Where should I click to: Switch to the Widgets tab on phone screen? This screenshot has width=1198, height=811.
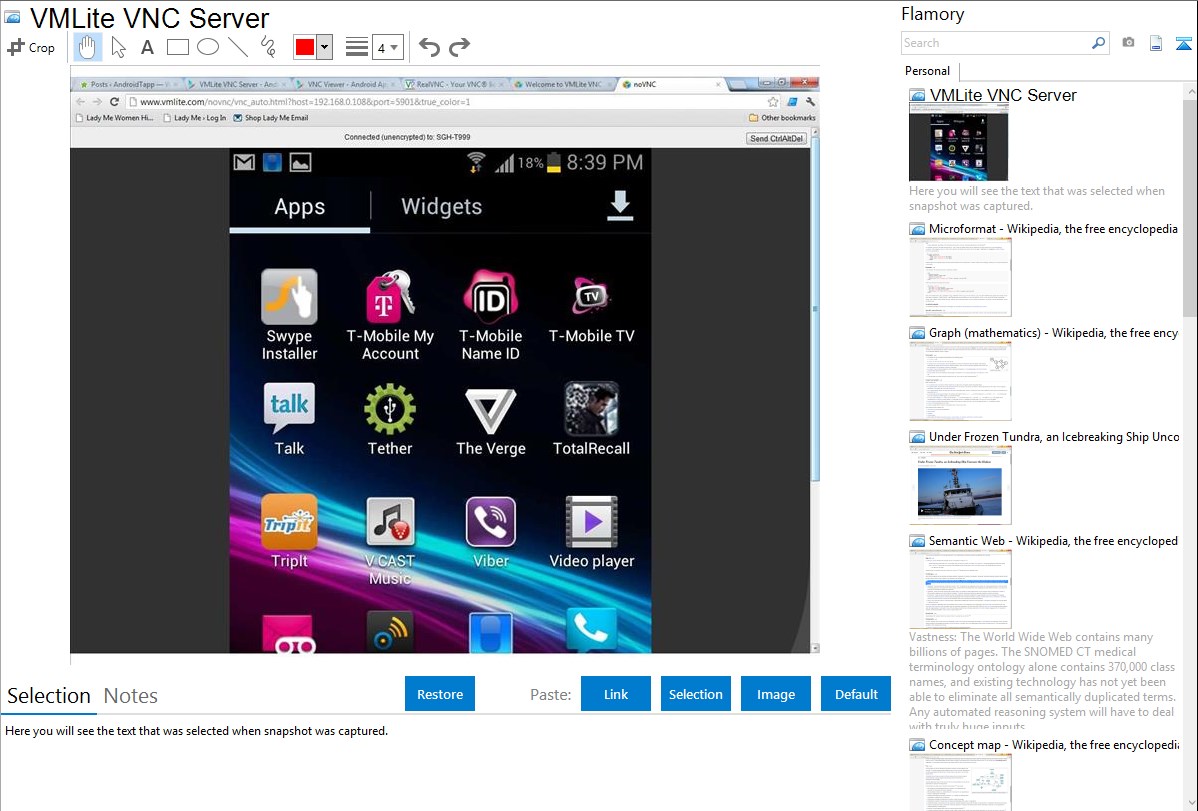442,206
